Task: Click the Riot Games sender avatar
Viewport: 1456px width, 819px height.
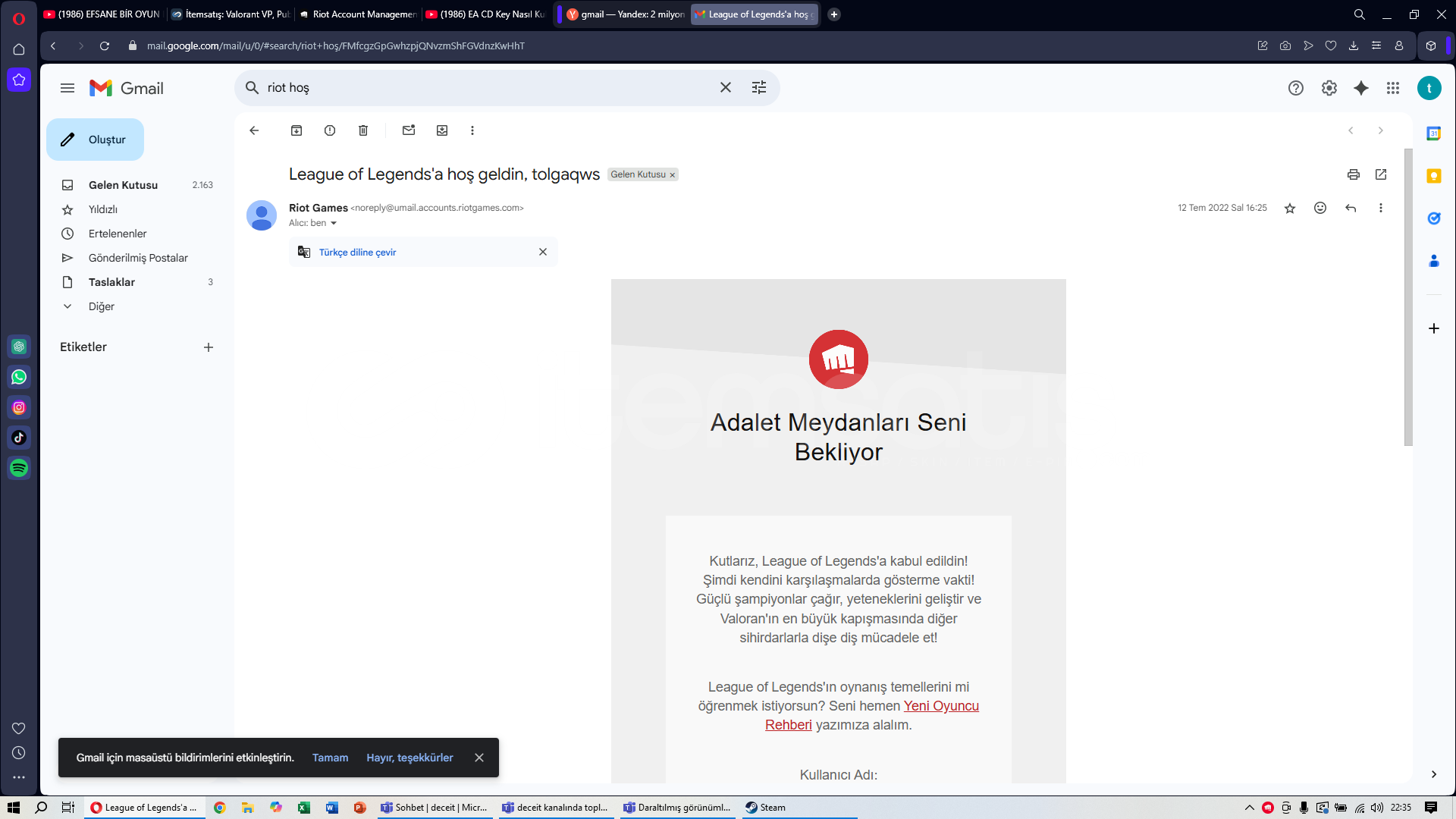Action: point(262,215)
